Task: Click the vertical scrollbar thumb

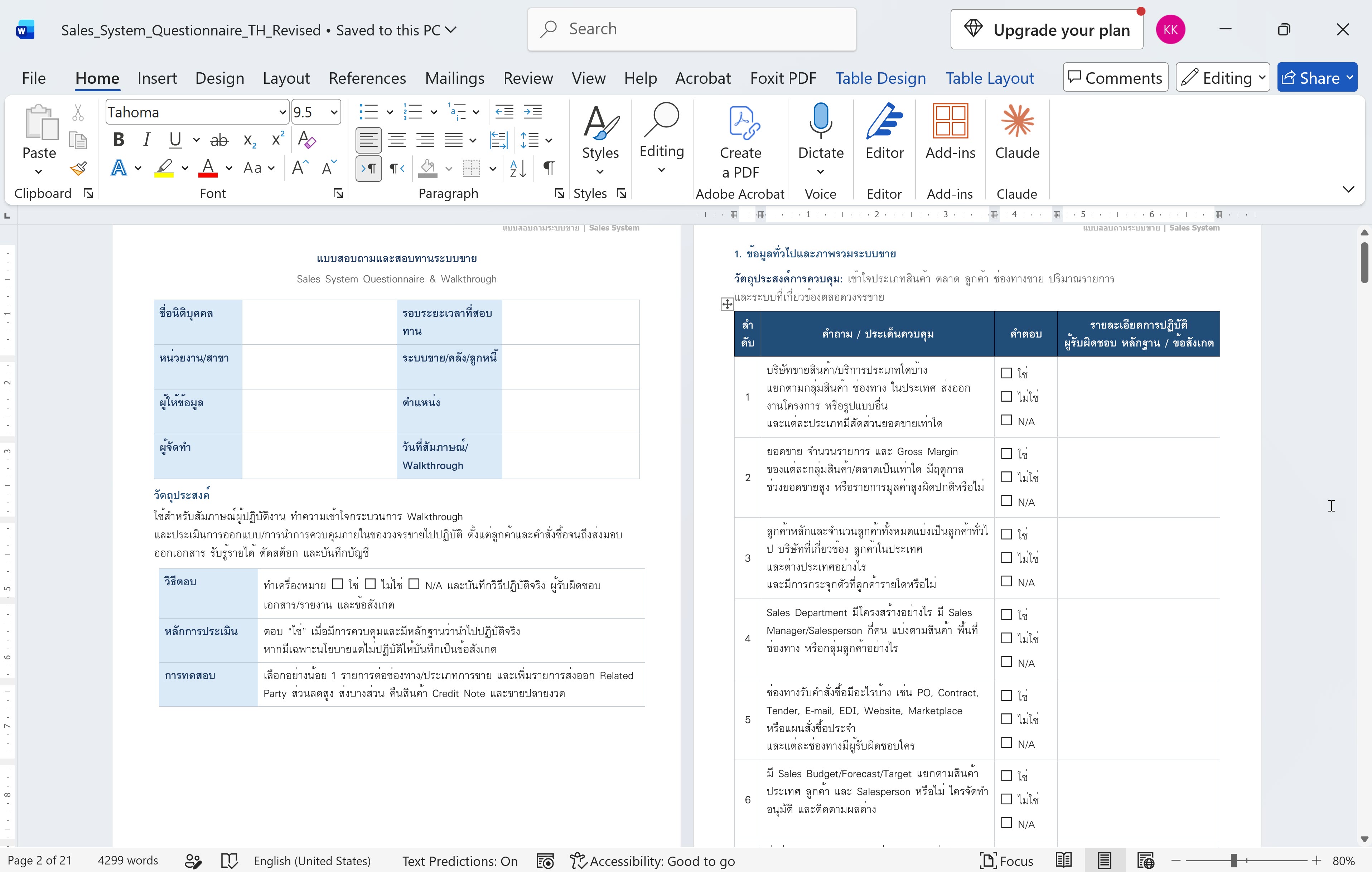Action: pos(1364,262)
